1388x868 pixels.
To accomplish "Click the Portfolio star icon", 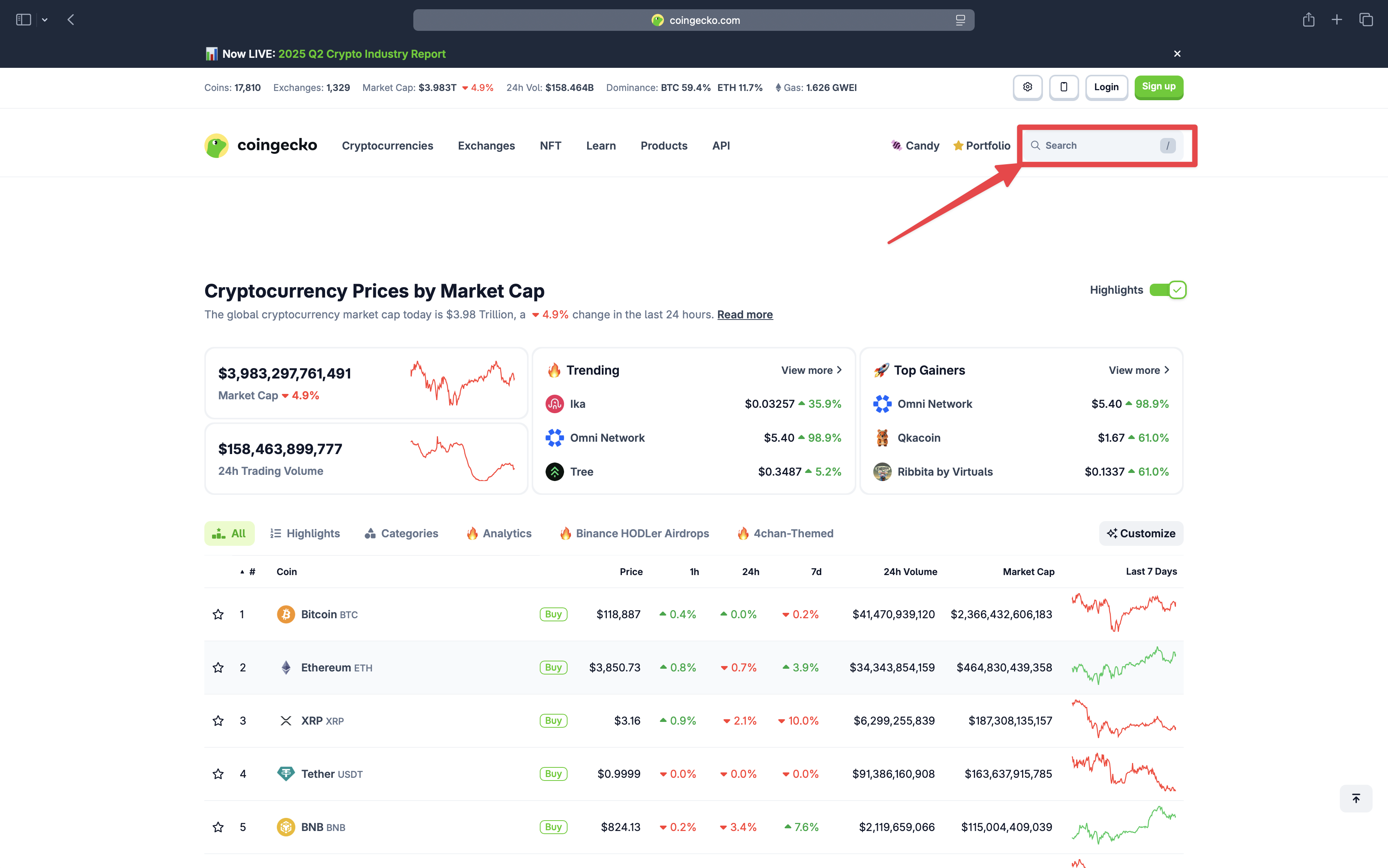I will click(958, 145).
